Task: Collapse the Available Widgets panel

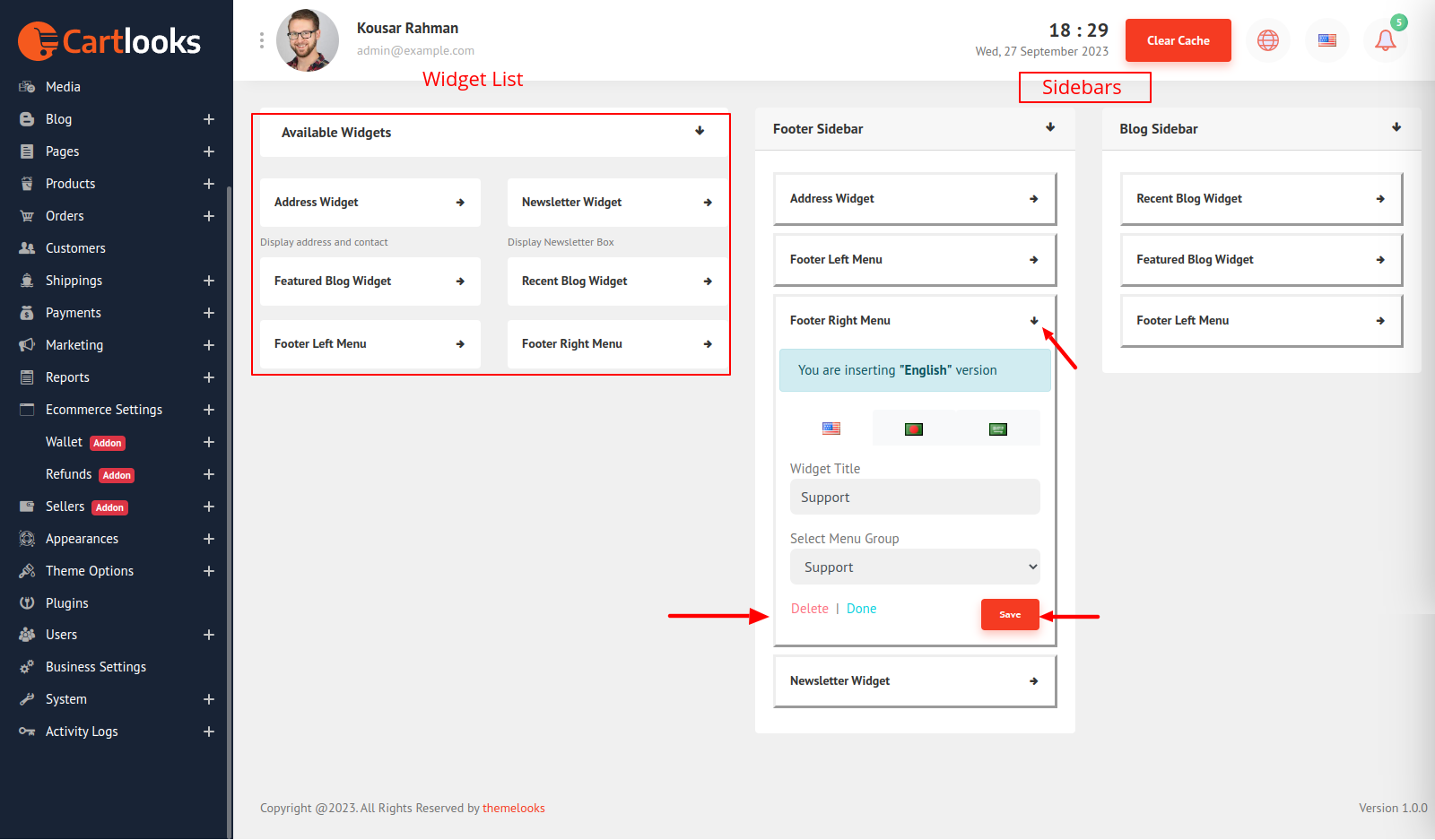Action: click(700, 132)
